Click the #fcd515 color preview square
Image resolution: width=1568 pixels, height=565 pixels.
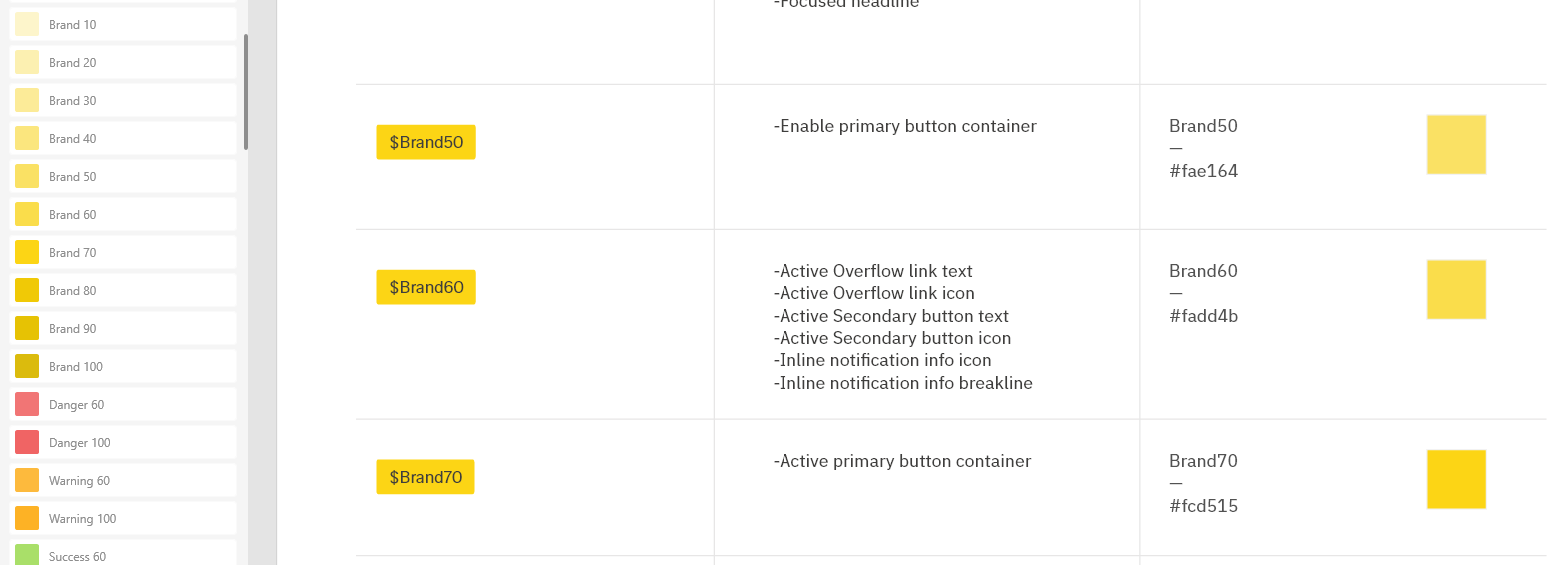coord(1456,479)
